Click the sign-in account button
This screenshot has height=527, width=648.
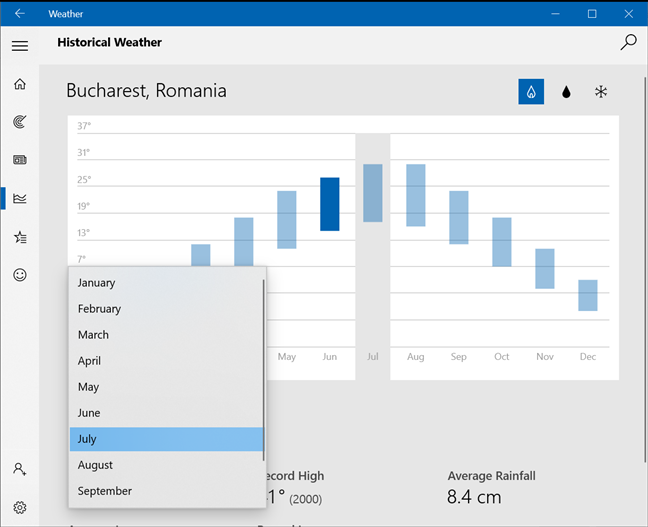[19, 469]
